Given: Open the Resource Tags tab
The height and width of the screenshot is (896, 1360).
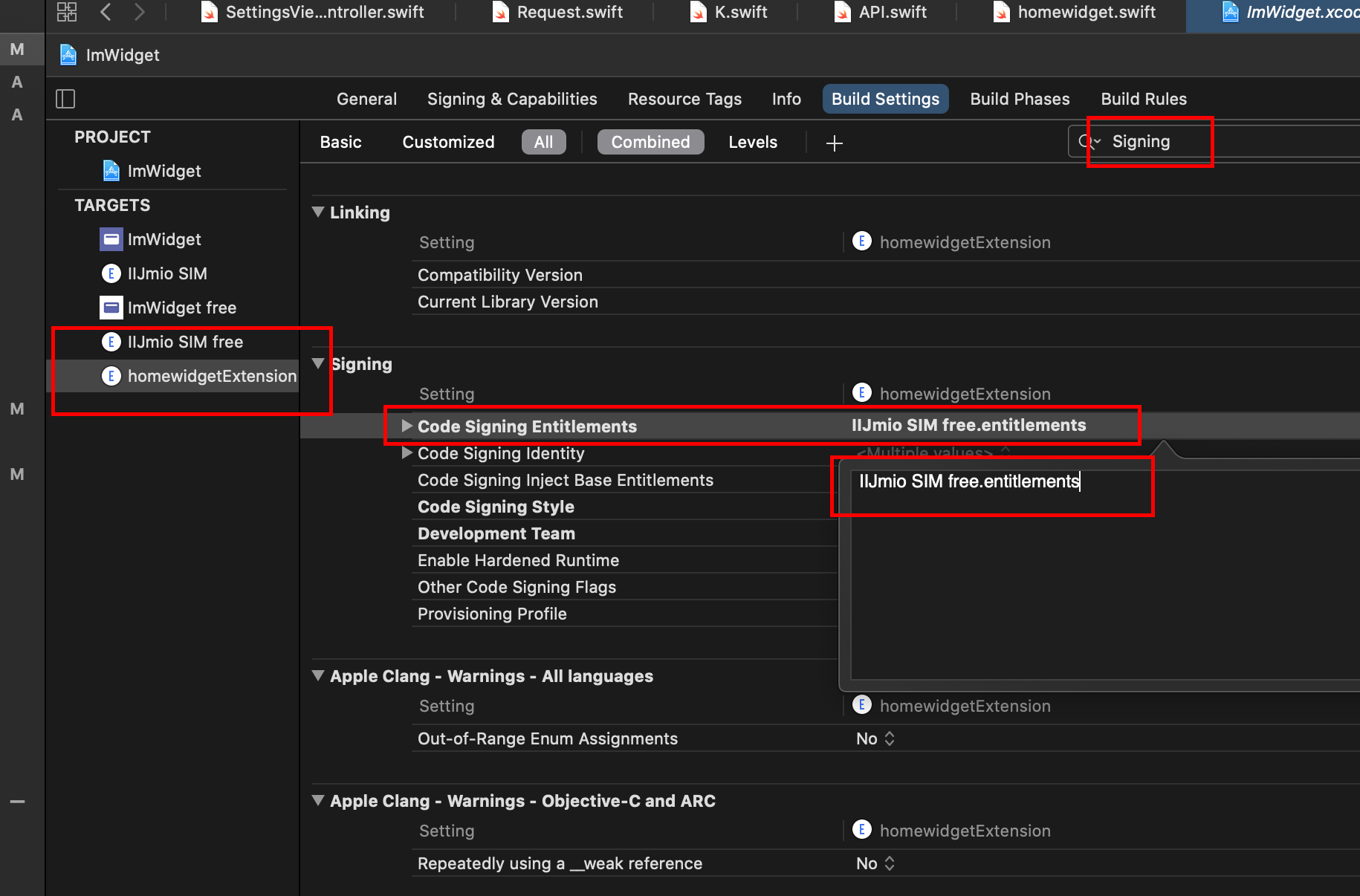Looking at the screenshot, I should pyautogui.click(x=684, y=99).
